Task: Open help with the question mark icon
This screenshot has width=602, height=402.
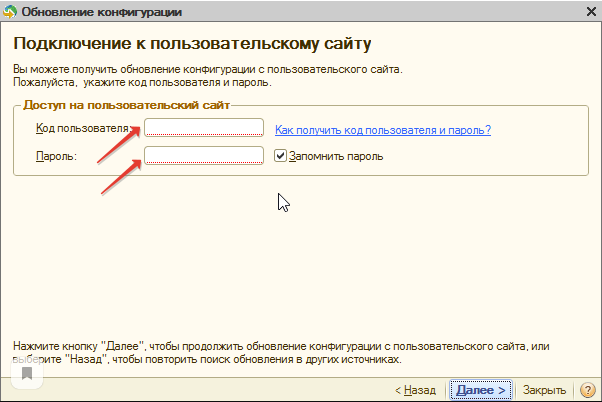Action: coord(585,390)
